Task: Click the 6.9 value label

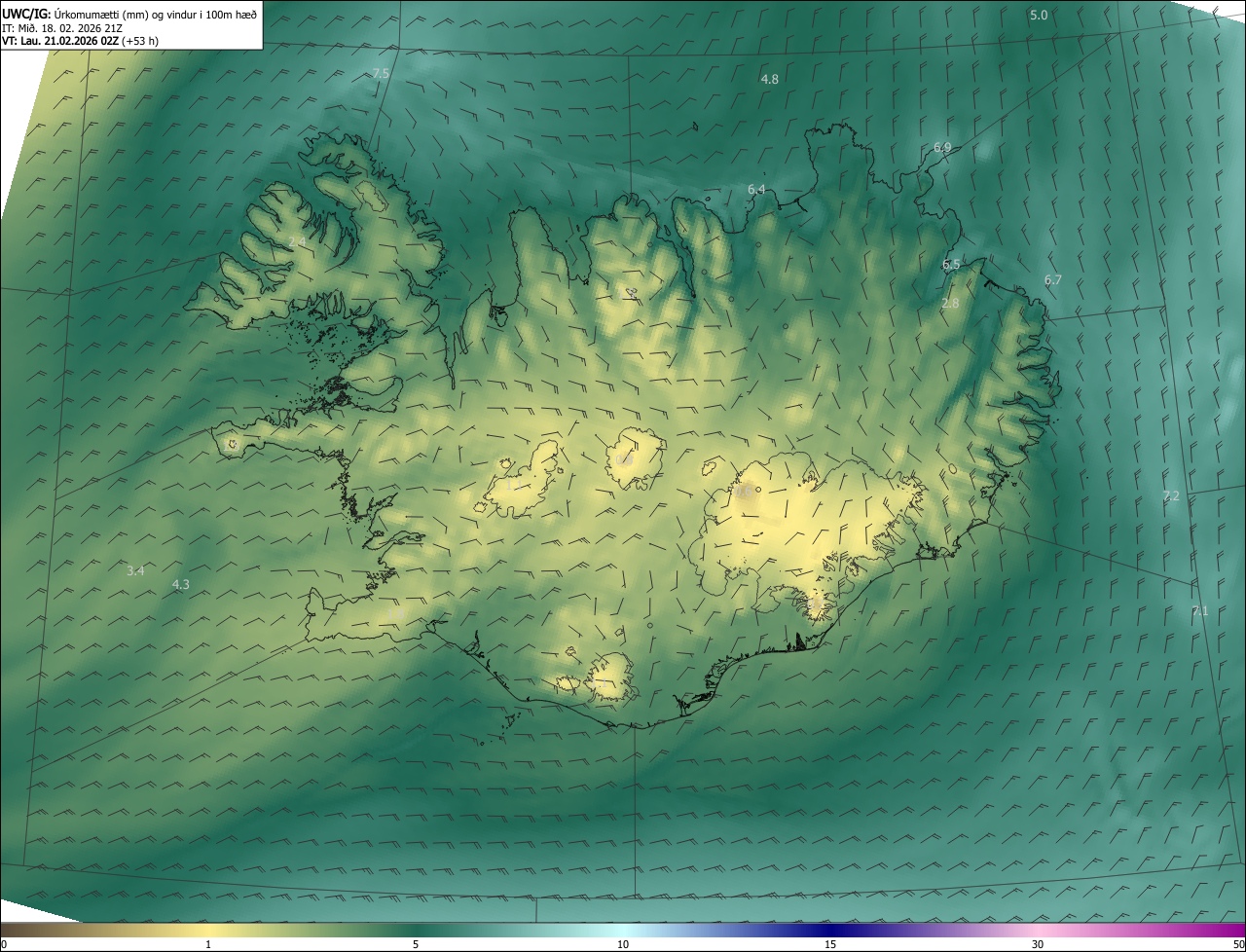Action: tap(941, 147)
